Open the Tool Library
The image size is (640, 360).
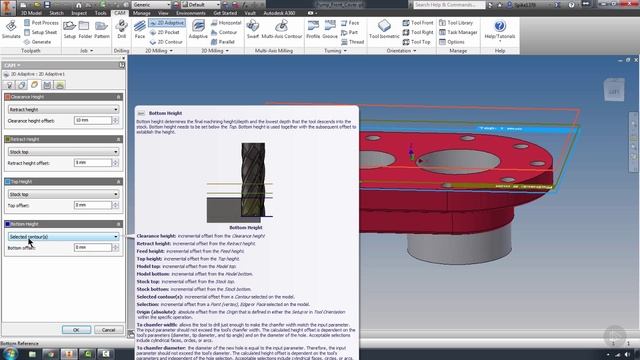[x=456, y=23]
